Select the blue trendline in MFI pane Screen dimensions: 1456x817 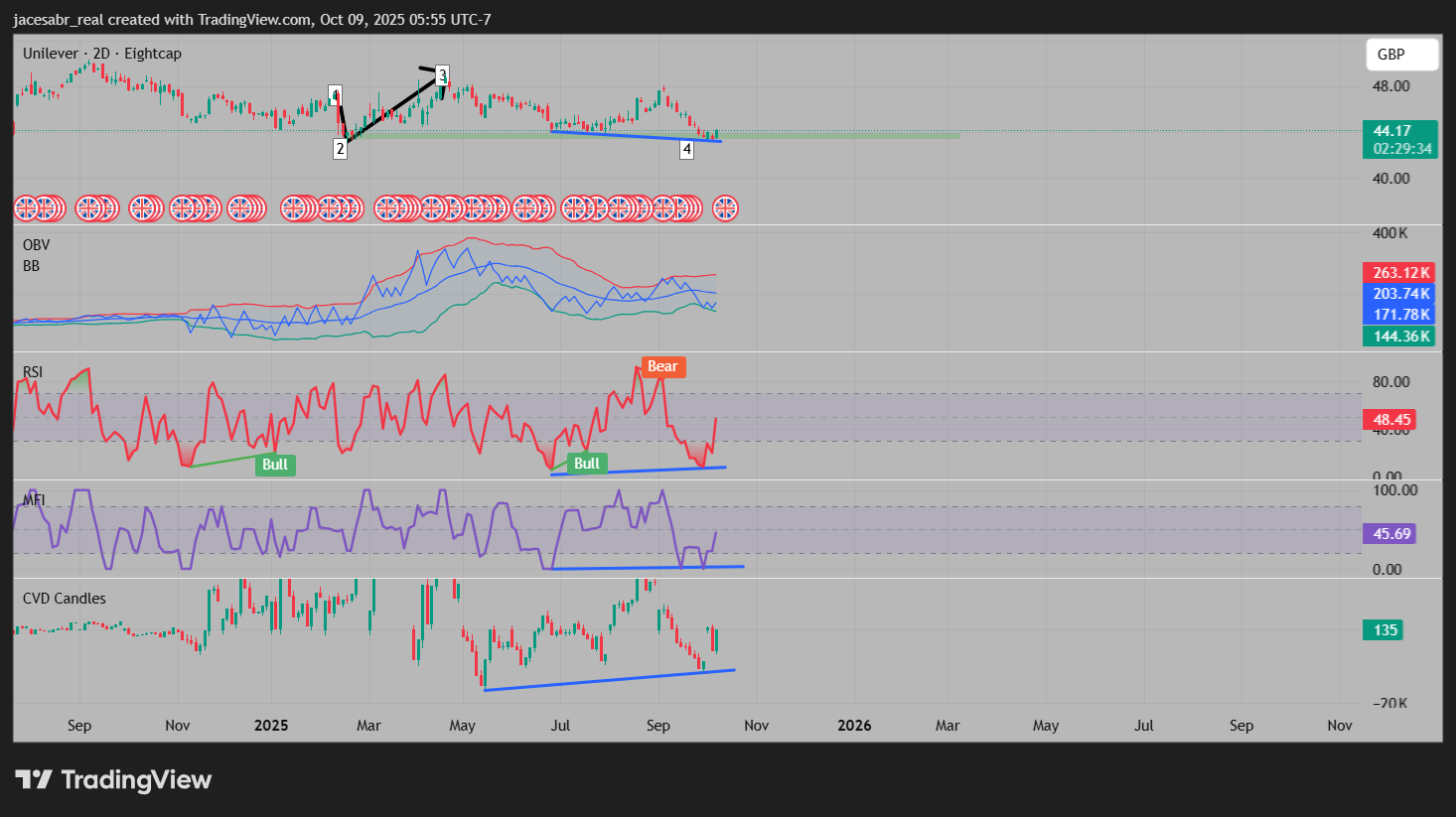tap(648, 568)
